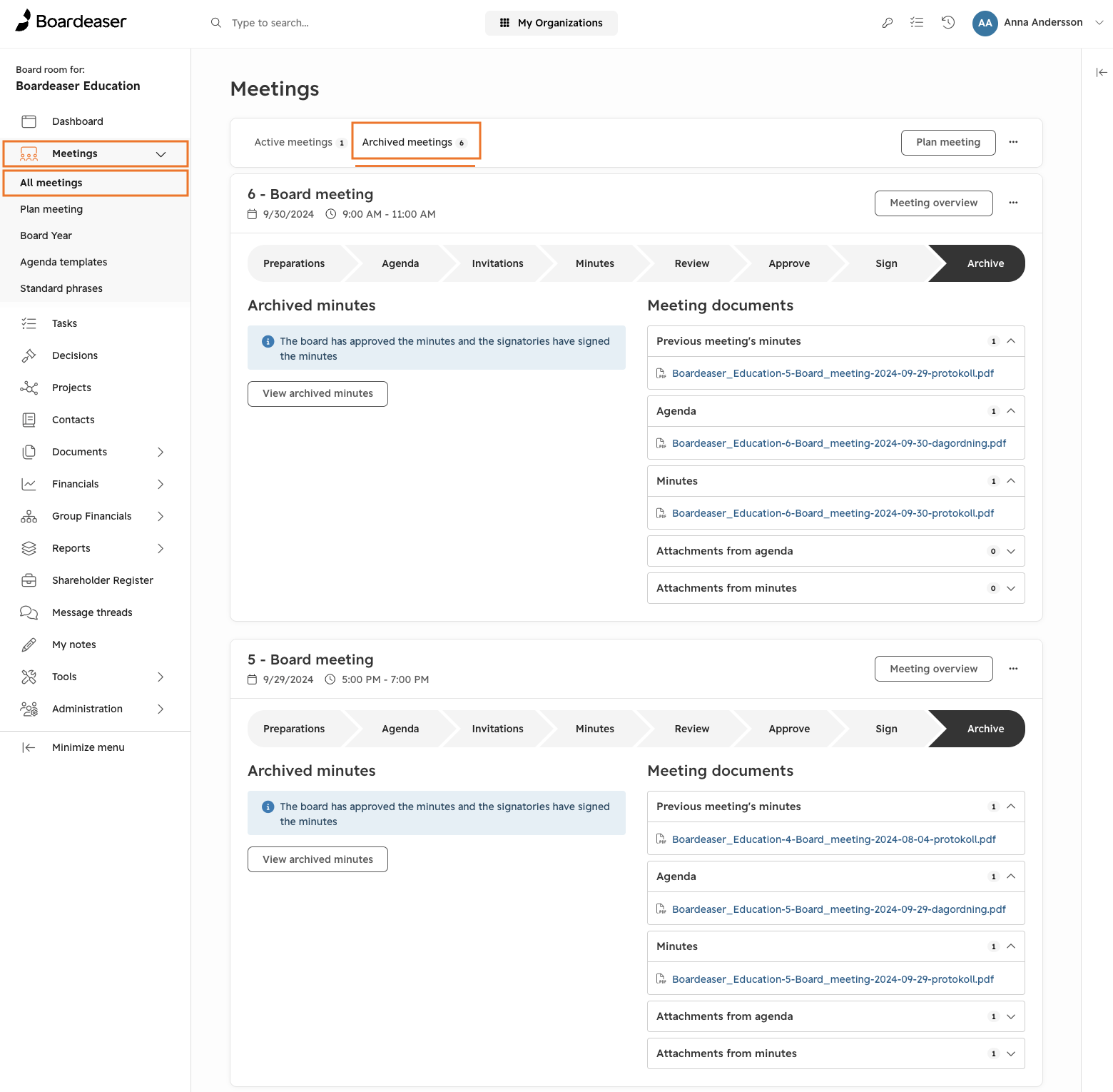Image resolution: width=1113 pixels, height=1092 pixels.
Task: Click info icon in meeting 6 notice
Action: click(x=268, y=342)
